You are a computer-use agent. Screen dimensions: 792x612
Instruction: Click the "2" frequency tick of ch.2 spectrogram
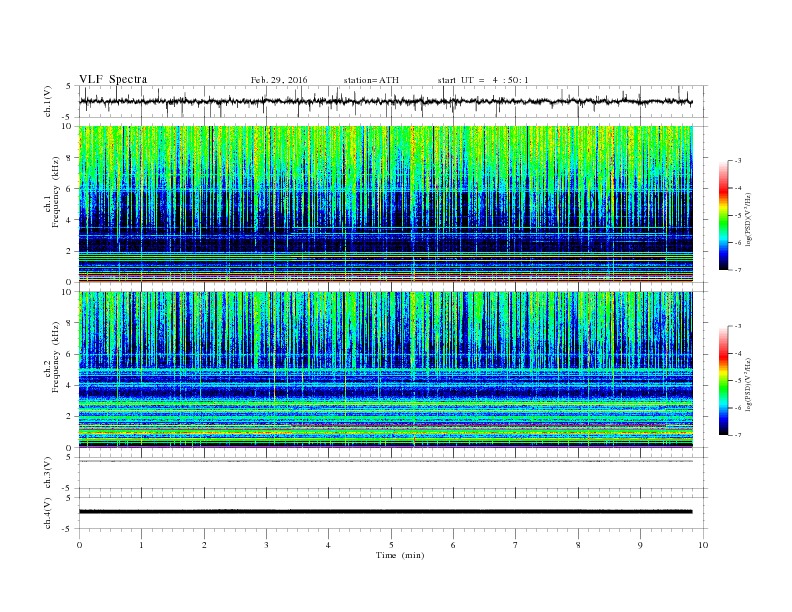pos(70,417)
